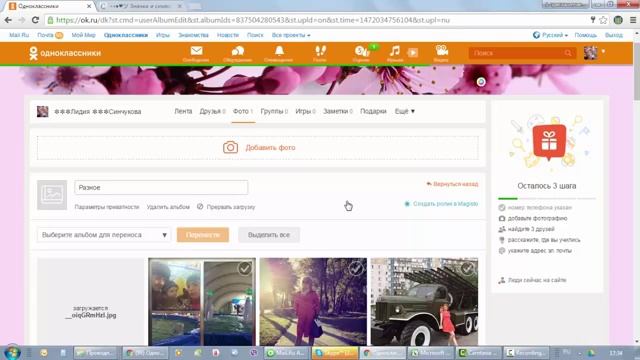Viewport: 640px width, 360px height.
Task: Click Добавить фото link
Action: [270, 147]
